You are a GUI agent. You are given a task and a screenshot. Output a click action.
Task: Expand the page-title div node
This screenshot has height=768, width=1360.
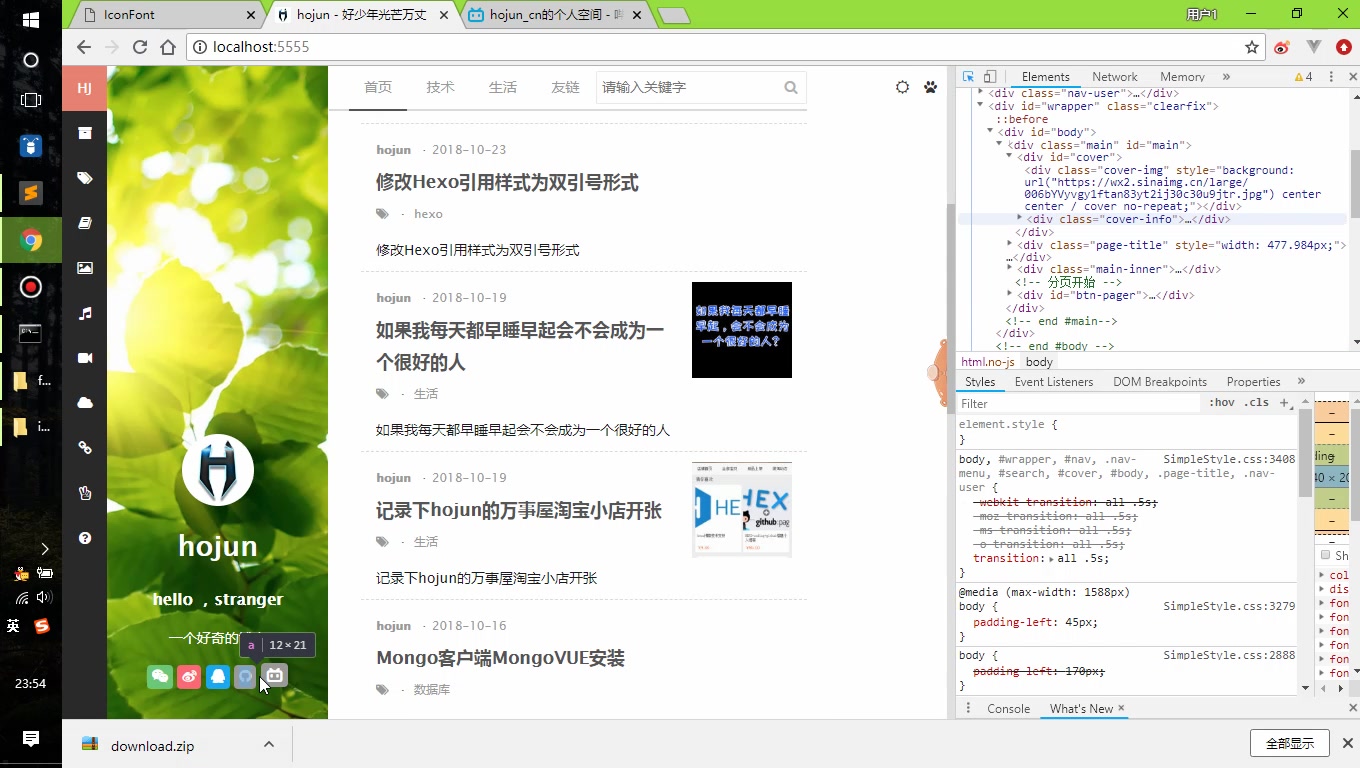[x=1010, y=245]
